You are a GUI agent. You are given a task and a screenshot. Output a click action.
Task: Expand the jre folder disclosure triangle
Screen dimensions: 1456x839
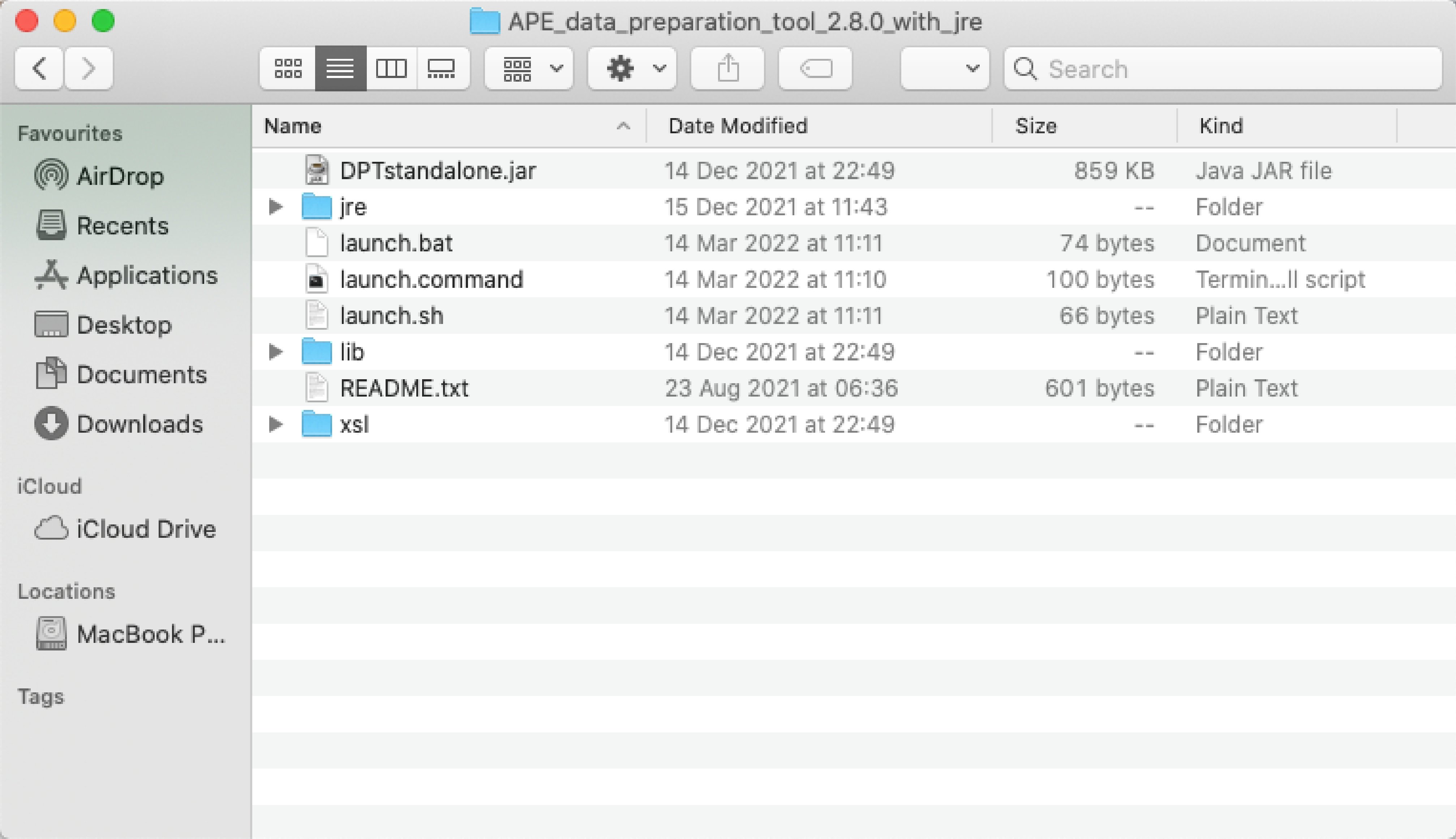(275, 206)
